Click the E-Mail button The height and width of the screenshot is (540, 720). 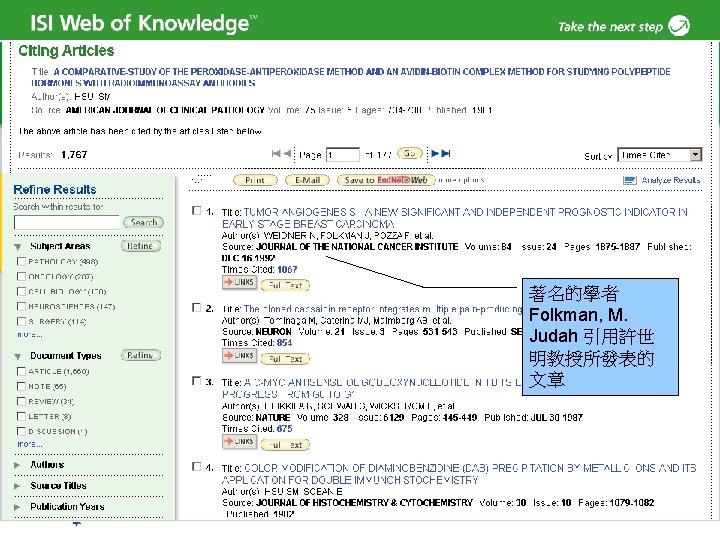[307, 180]
